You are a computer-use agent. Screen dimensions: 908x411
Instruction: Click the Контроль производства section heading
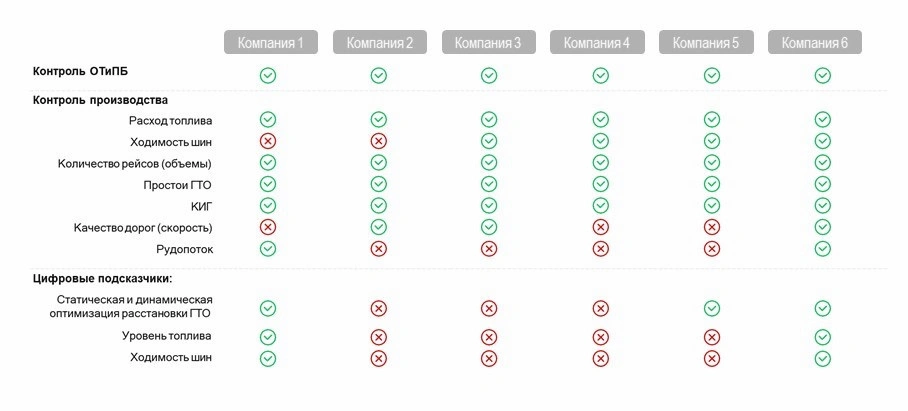pos(100,100)
